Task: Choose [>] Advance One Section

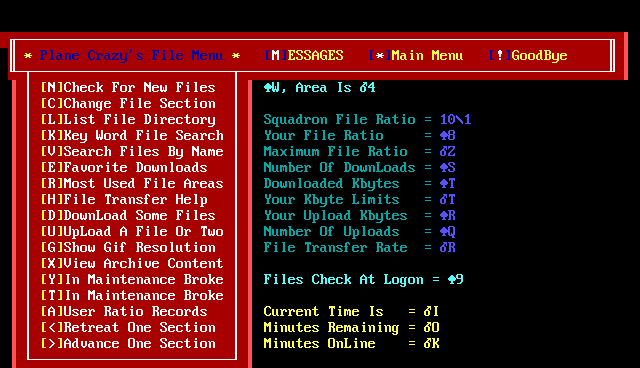Action: click(x=128, y=344)
